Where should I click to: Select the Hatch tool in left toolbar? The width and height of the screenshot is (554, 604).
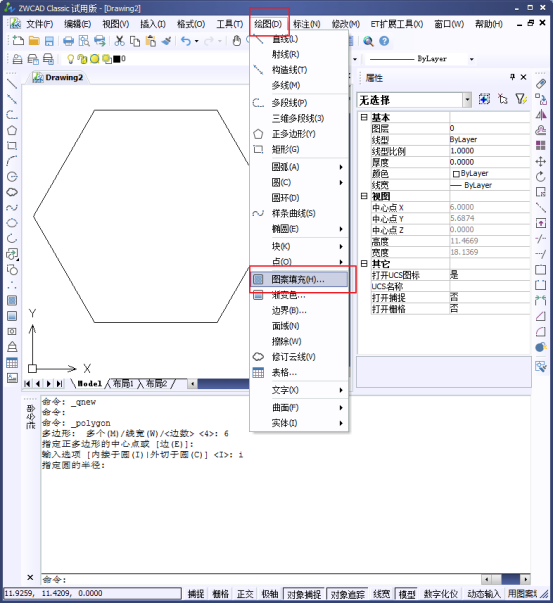[12, 300]
